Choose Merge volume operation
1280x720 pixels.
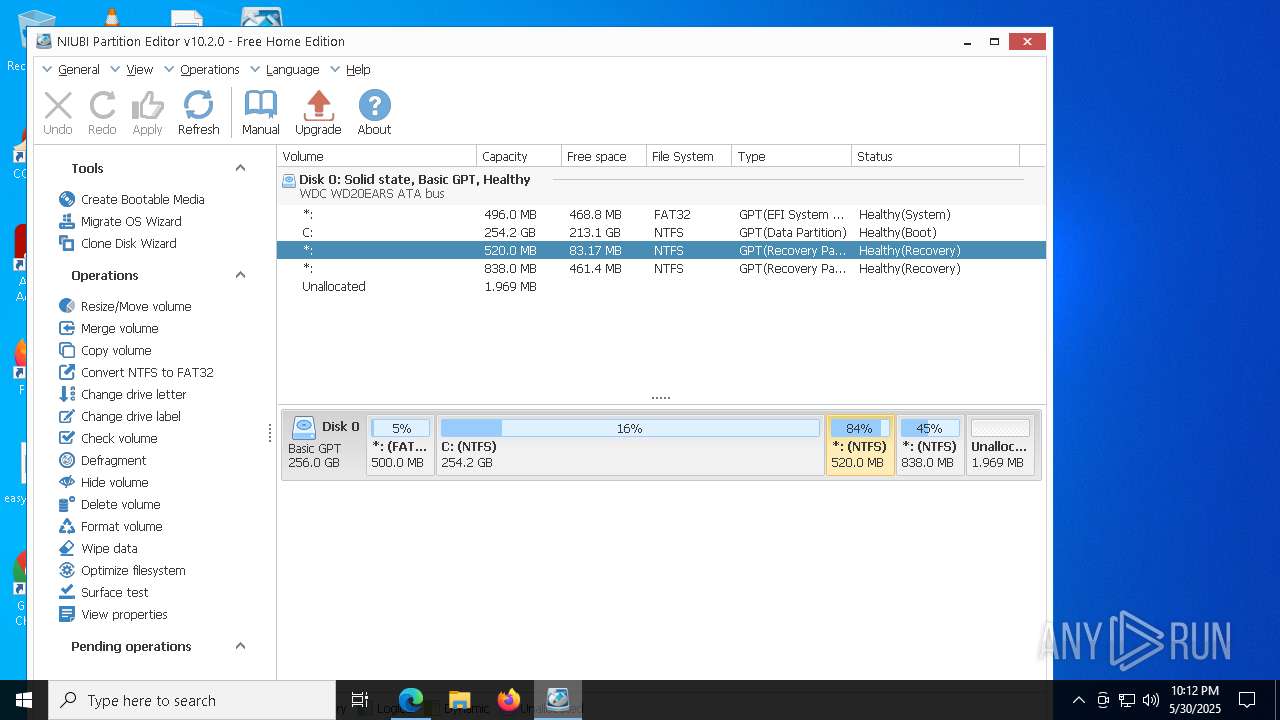tap(109, 328)
